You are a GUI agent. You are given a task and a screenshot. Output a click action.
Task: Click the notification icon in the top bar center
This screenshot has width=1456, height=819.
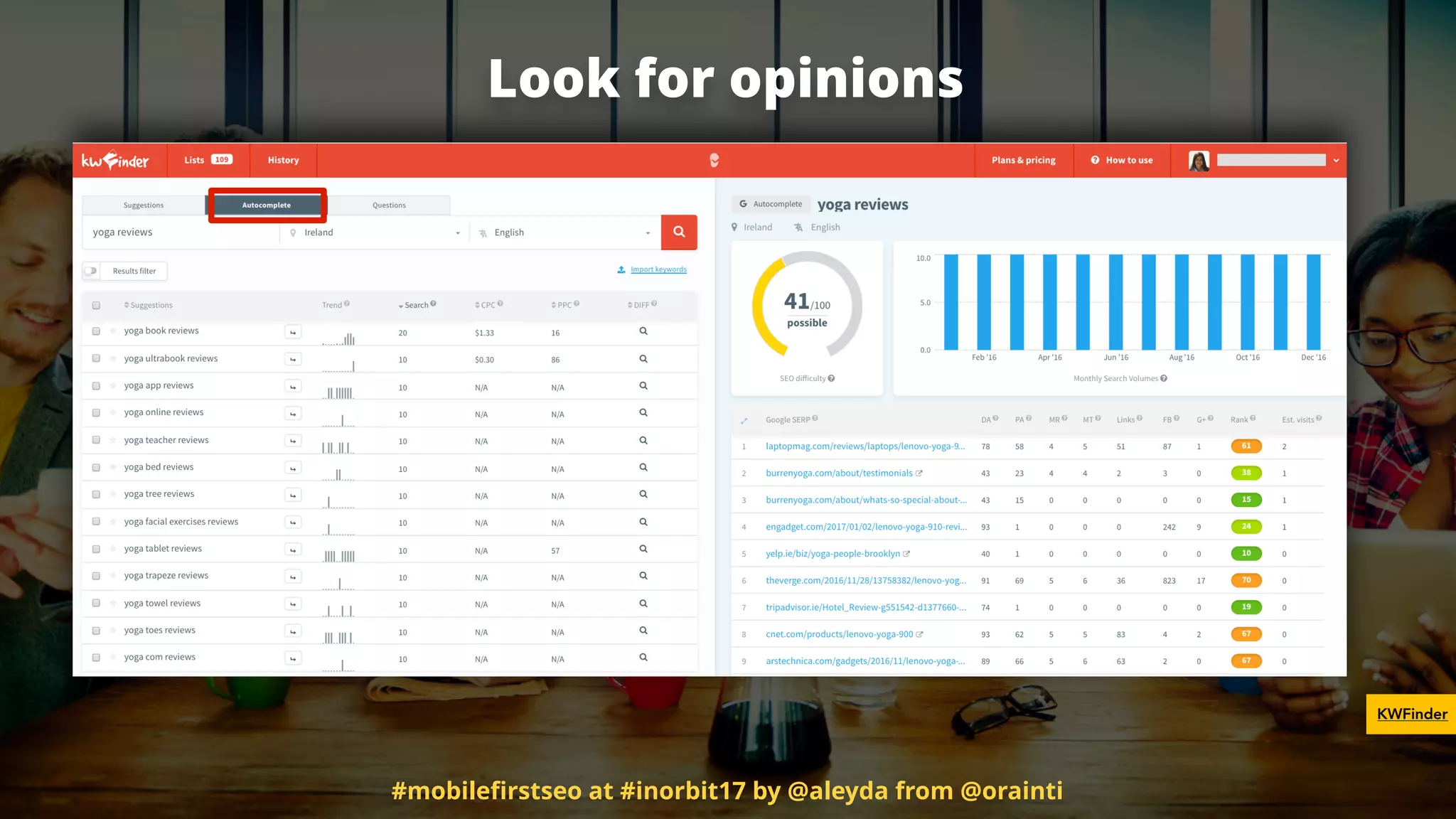[714, 160]
